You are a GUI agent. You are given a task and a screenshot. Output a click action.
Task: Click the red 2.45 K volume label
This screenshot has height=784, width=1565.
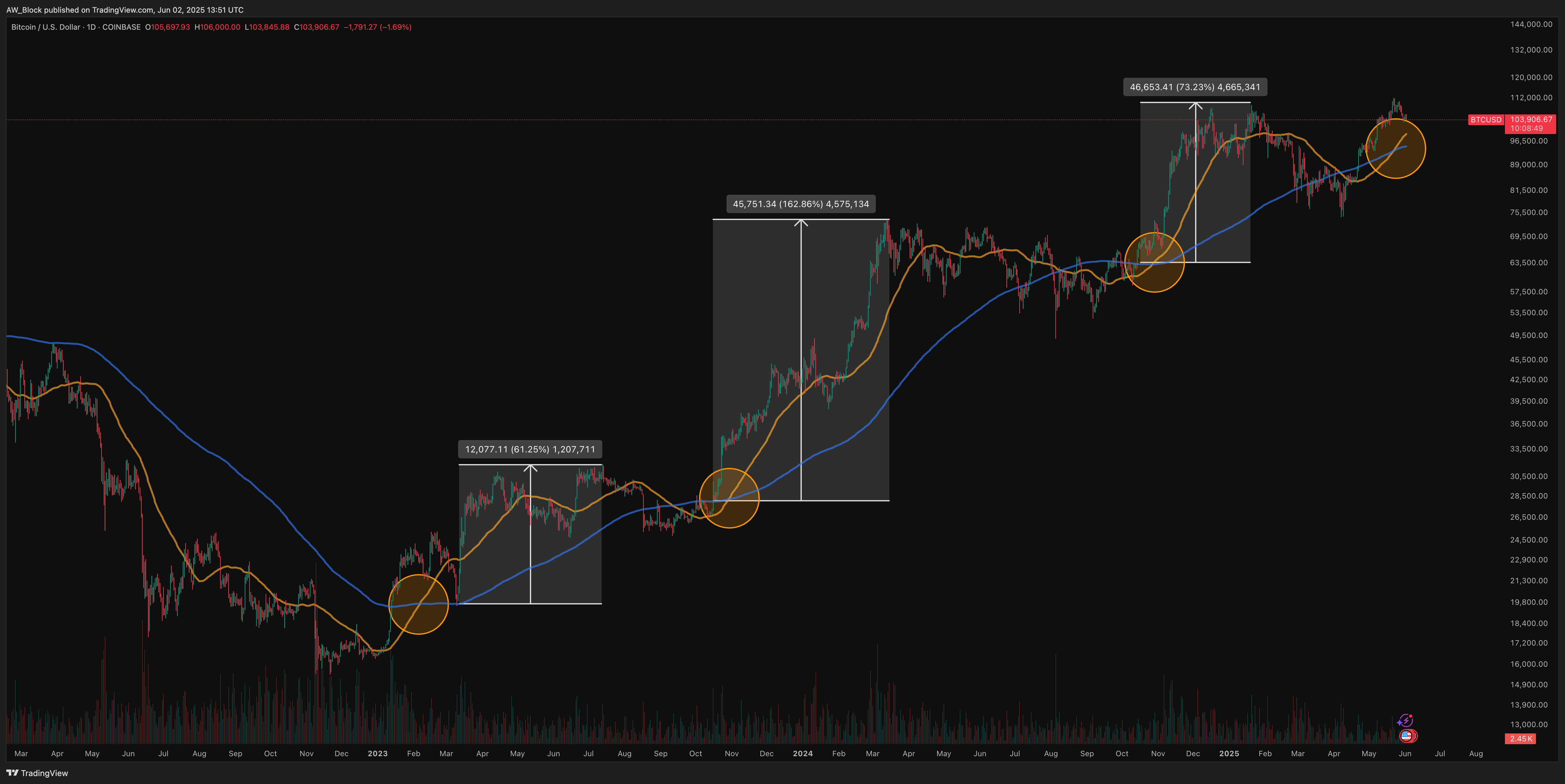pyautogui.click(x=1521, y=738)
